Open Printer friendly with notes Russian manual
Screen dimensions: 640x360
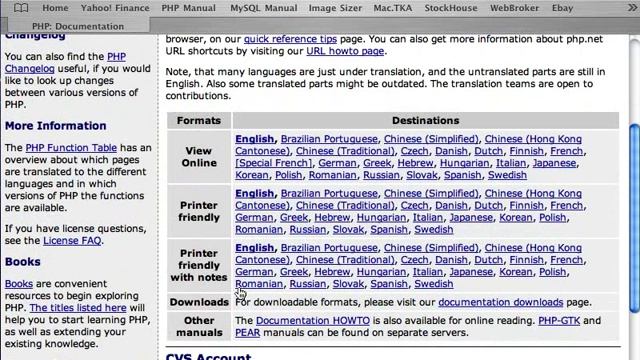pos(307,284)
